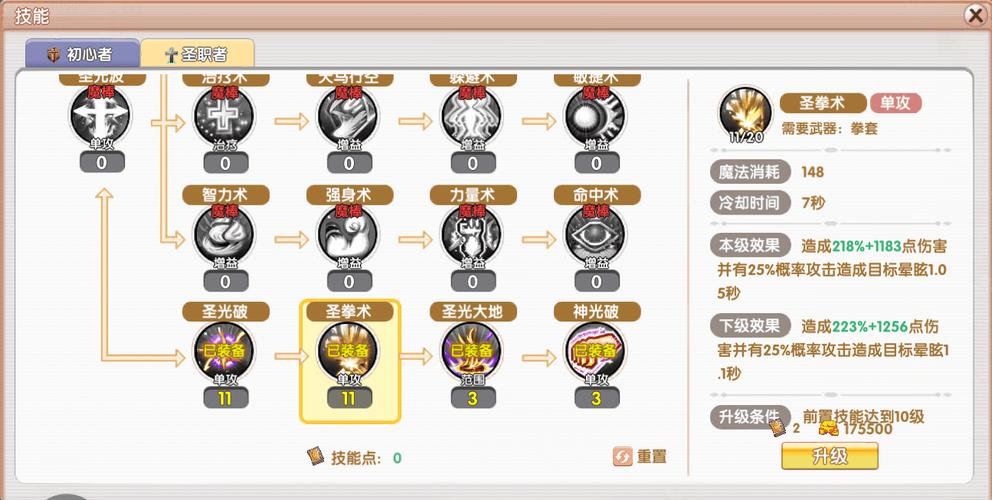Viewport: 992px width, 500px height.
Task: Select the 躲避术 skill icon
Action: (x=472, y=118)
